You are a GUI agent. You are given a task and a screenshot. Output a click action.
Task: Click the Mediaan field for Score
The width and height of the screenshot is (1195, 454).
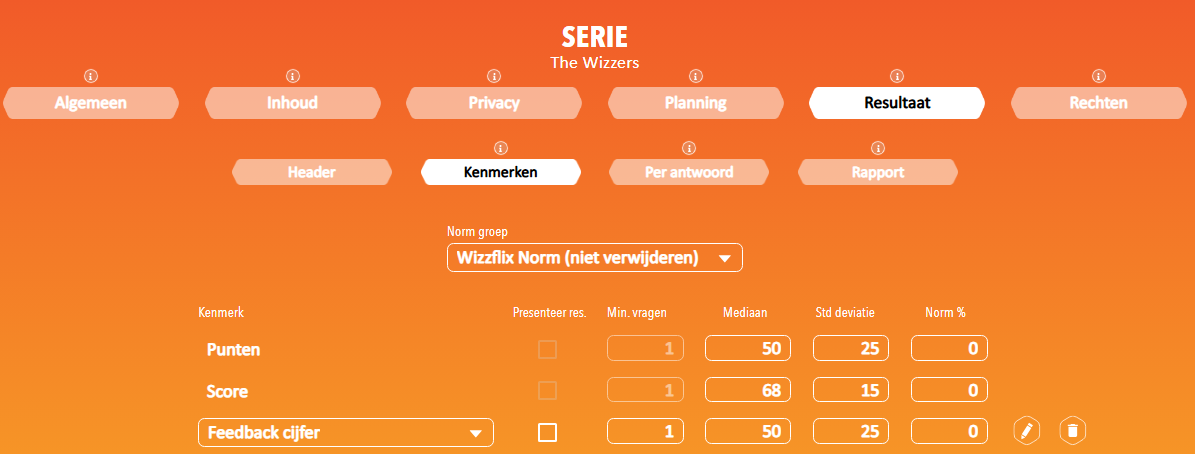(748, 391)
